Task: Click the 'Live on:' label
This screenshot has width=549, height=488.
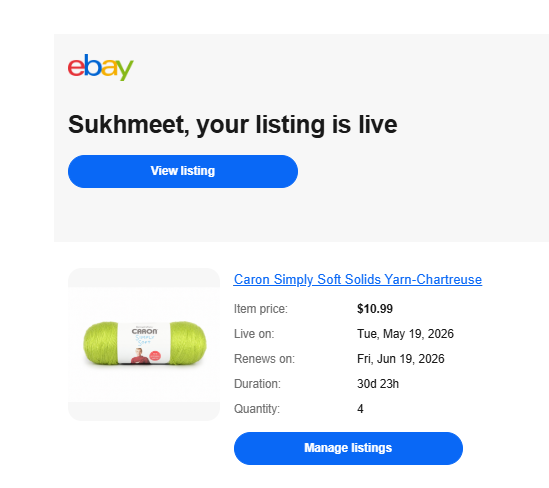Action: tap(254, 334)
